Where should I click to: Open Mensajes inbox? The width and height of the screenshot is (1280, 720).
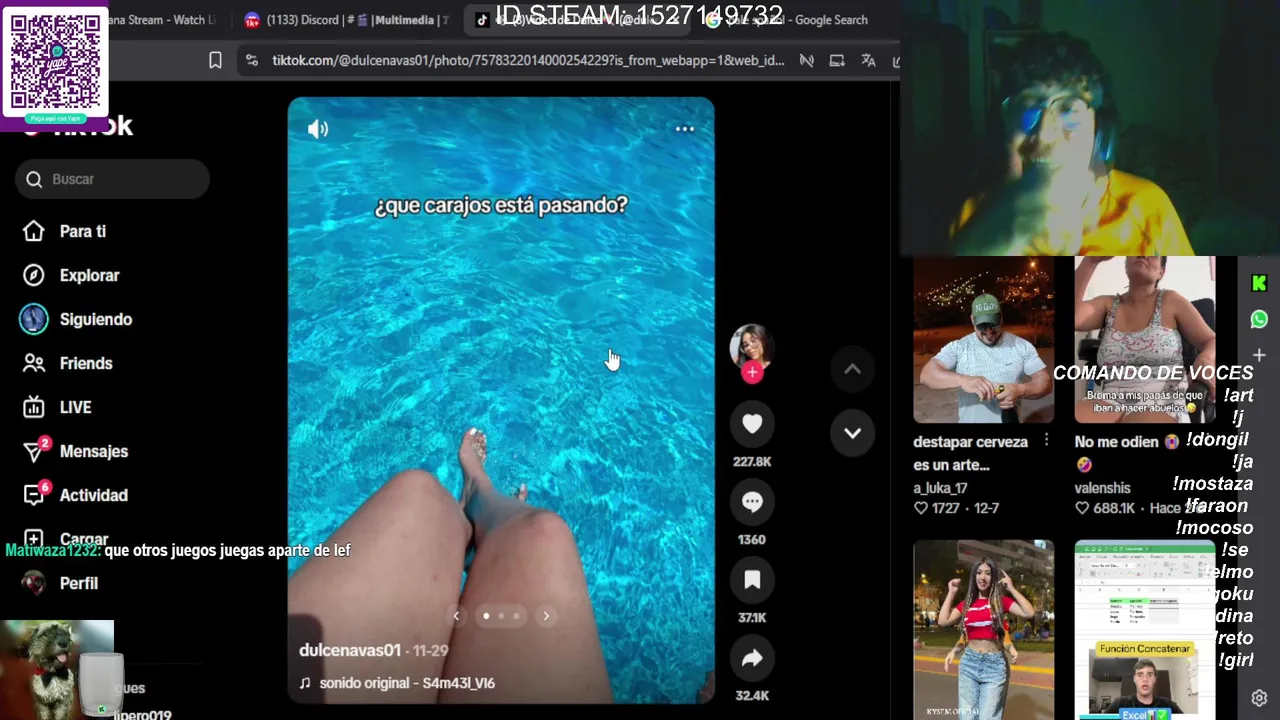[75, 451]
